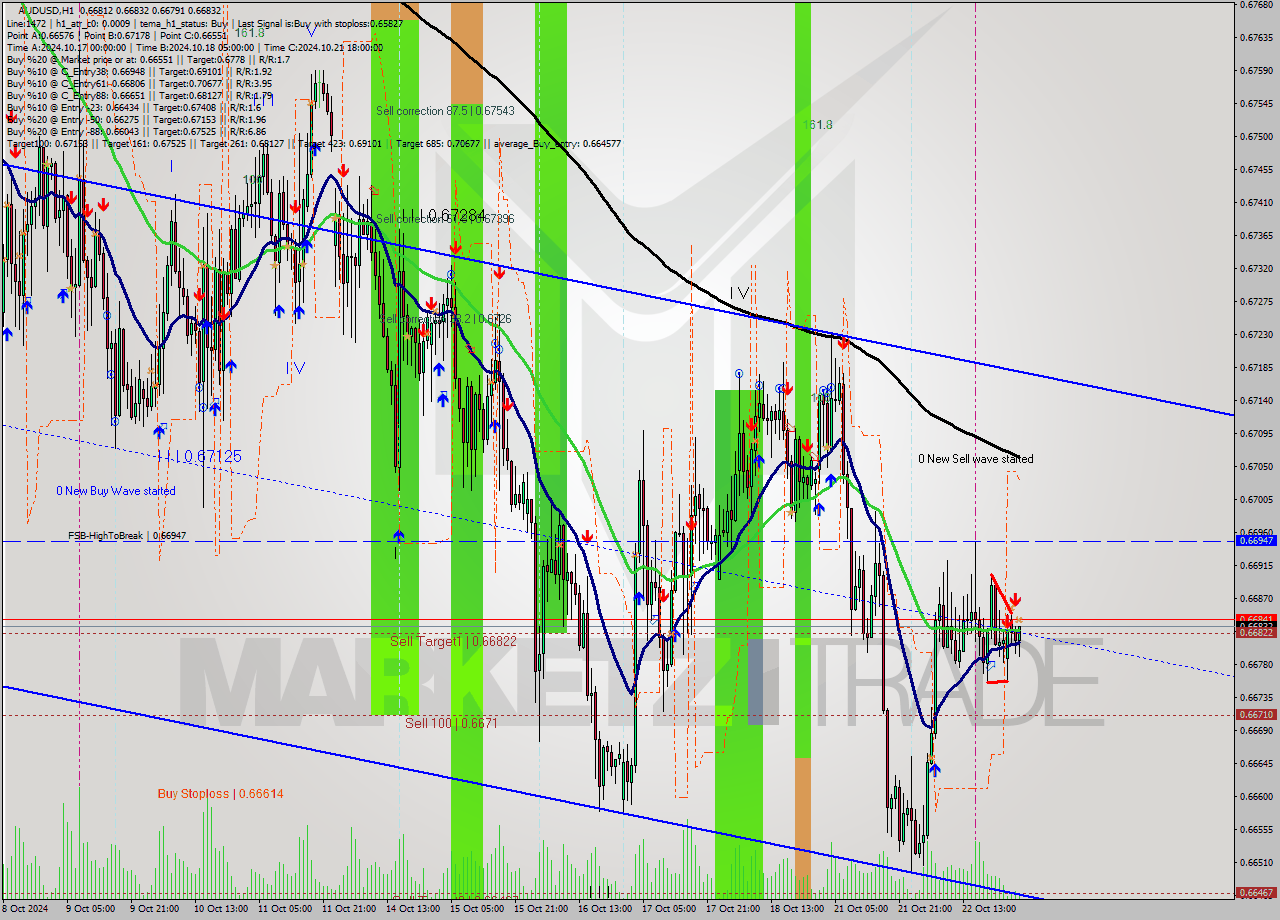Click the 0.67005 price axis value
The image size is (1280, 920).
click(x=1256, y=499)
